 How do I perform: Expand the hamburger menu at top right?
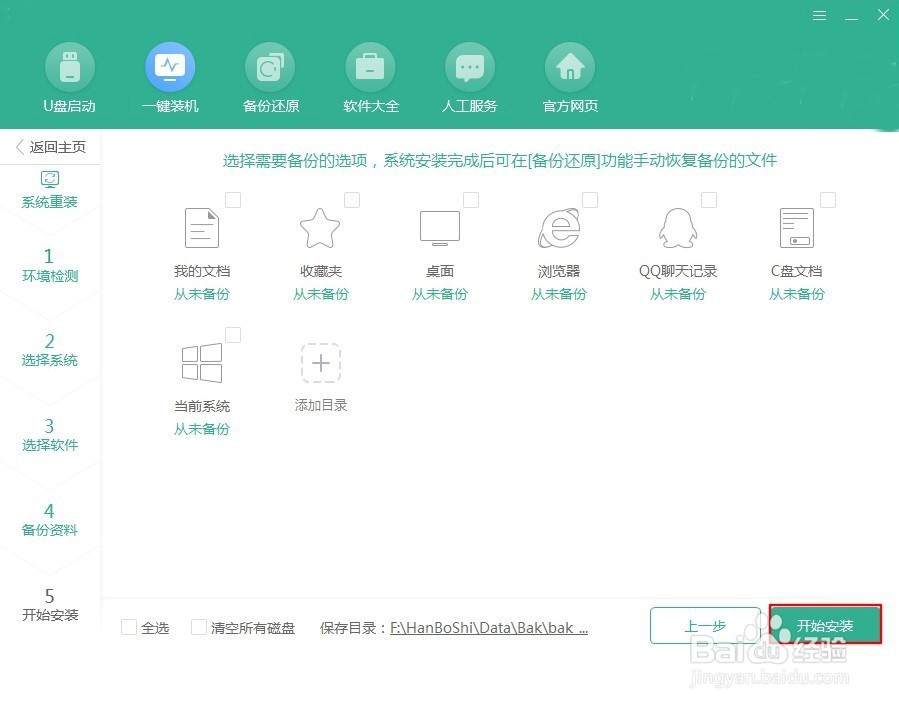pyautogui.click(x=819, y=15)
